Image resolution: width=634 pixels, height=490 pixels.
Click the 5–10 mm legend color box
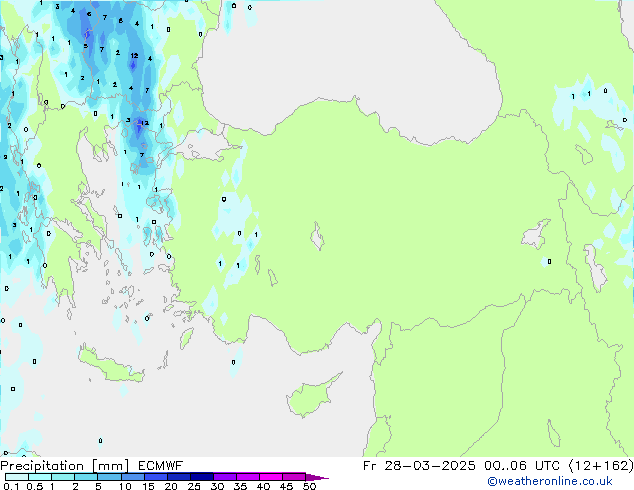[109, 477]
